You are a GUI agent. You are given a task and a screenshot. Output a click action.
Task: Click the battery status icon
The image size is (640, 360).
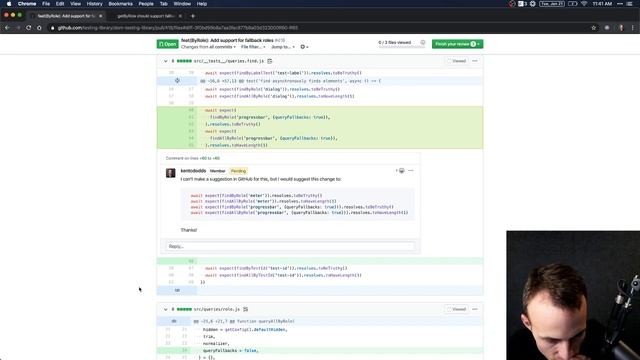point(573,4)
